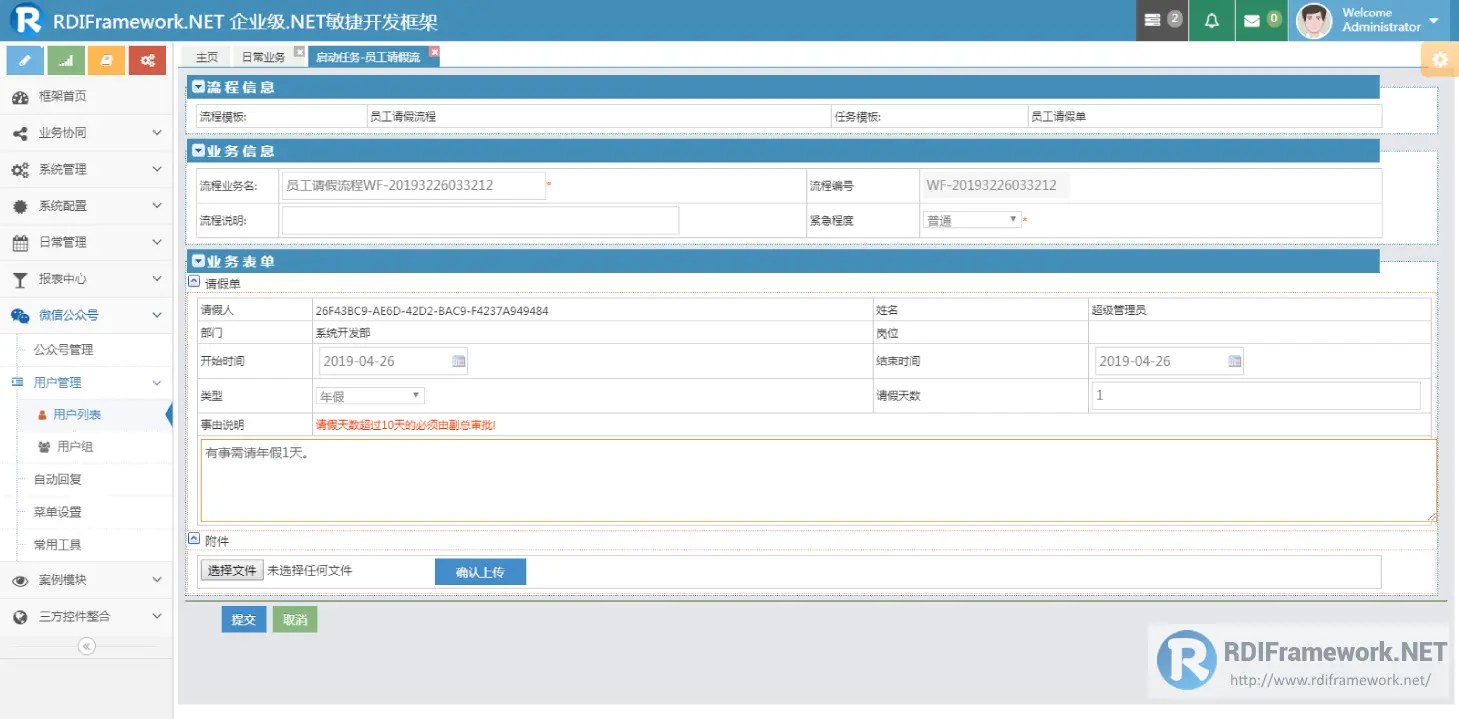Click the 开始时间 date field
The width and height of the screenshot is (1459, 719).
(x=393, y=361)
